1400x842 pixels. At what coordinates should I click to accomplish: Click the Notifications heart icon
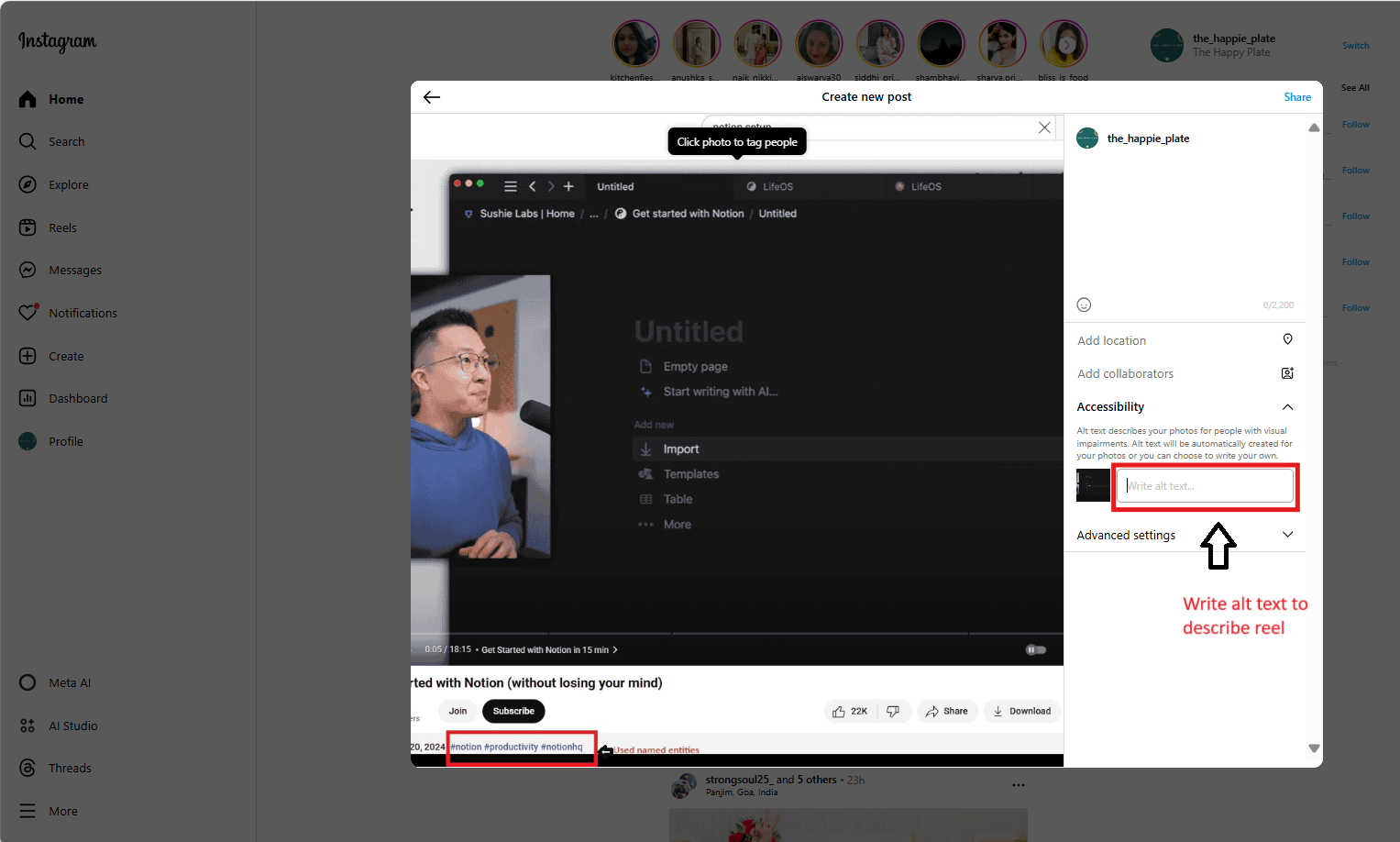(x=28, y=313)
